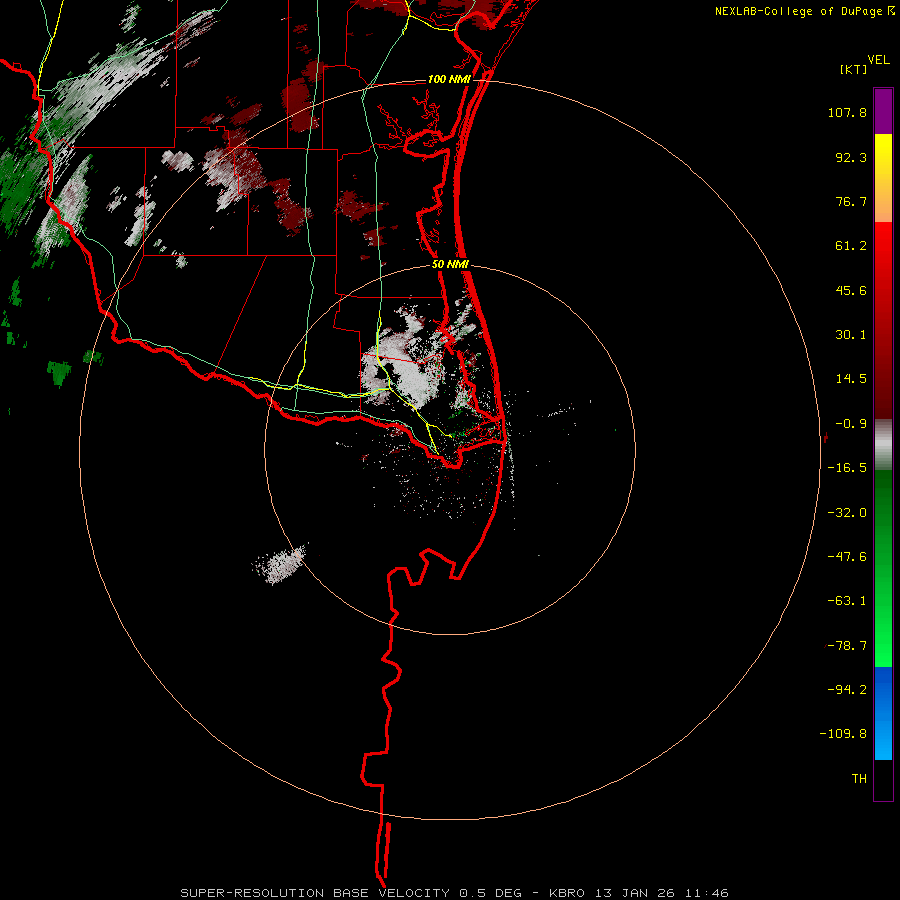Image resolution: width=900 pixels, height=900 pixels.
Task: Click the purple top color bar segment
Action: click(883, 111)
